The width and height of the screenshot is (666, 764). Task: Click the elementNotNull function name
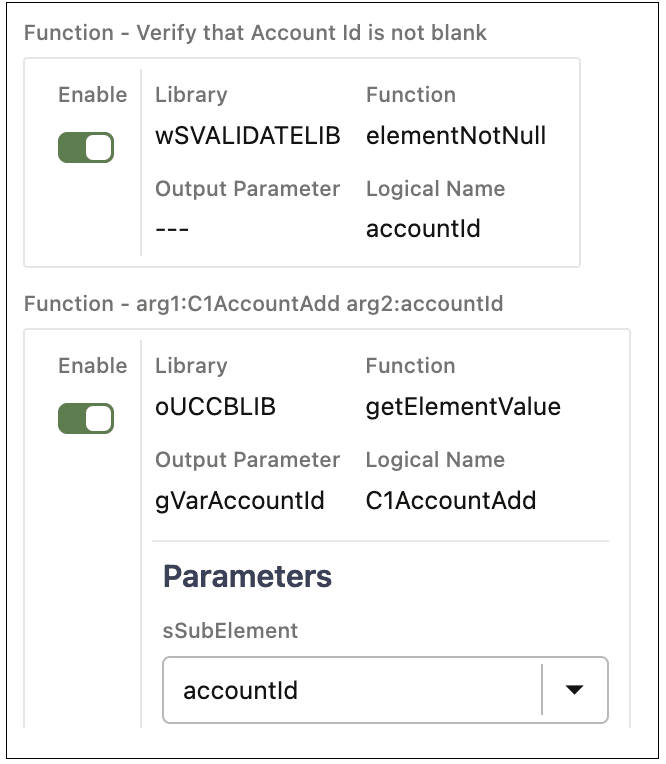tap(456, 136)
